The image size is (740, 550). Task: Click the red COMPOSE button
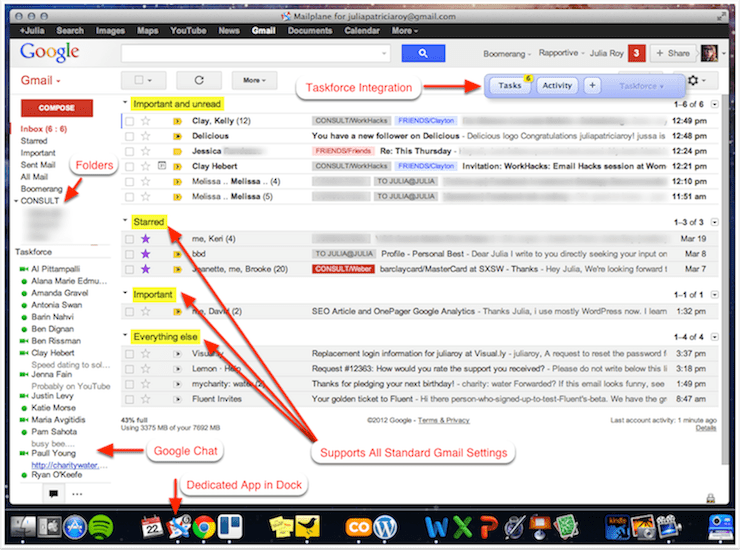coord(57,108)
